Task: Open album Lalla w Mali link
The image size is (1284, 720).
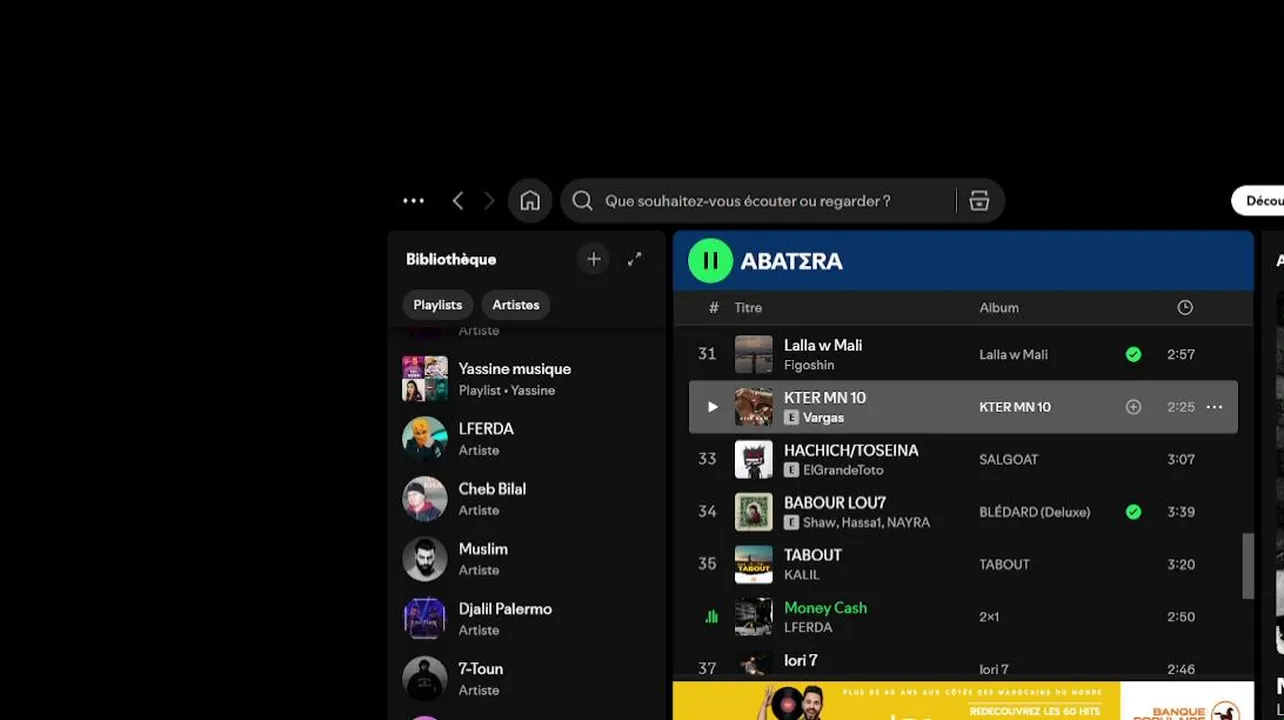Action: click(x=1013, y=355)
